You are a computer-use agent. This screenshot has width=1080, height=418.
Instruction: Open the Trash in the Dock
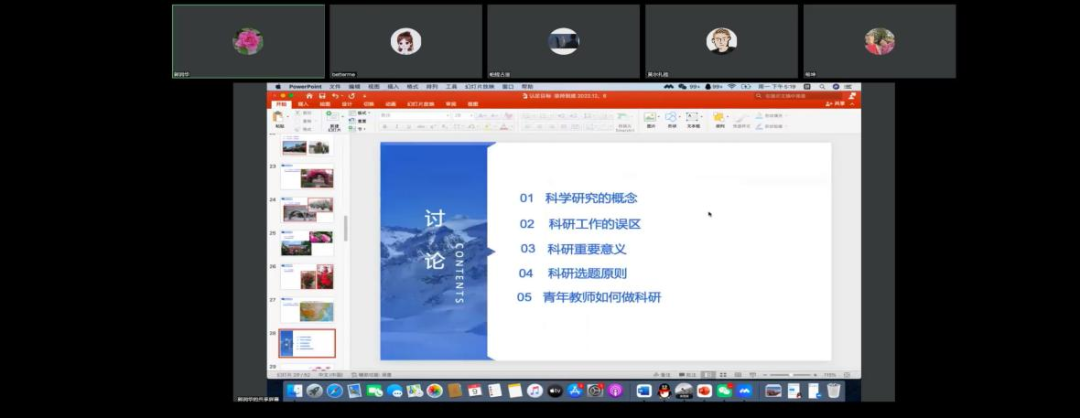[x=833, y=390]
